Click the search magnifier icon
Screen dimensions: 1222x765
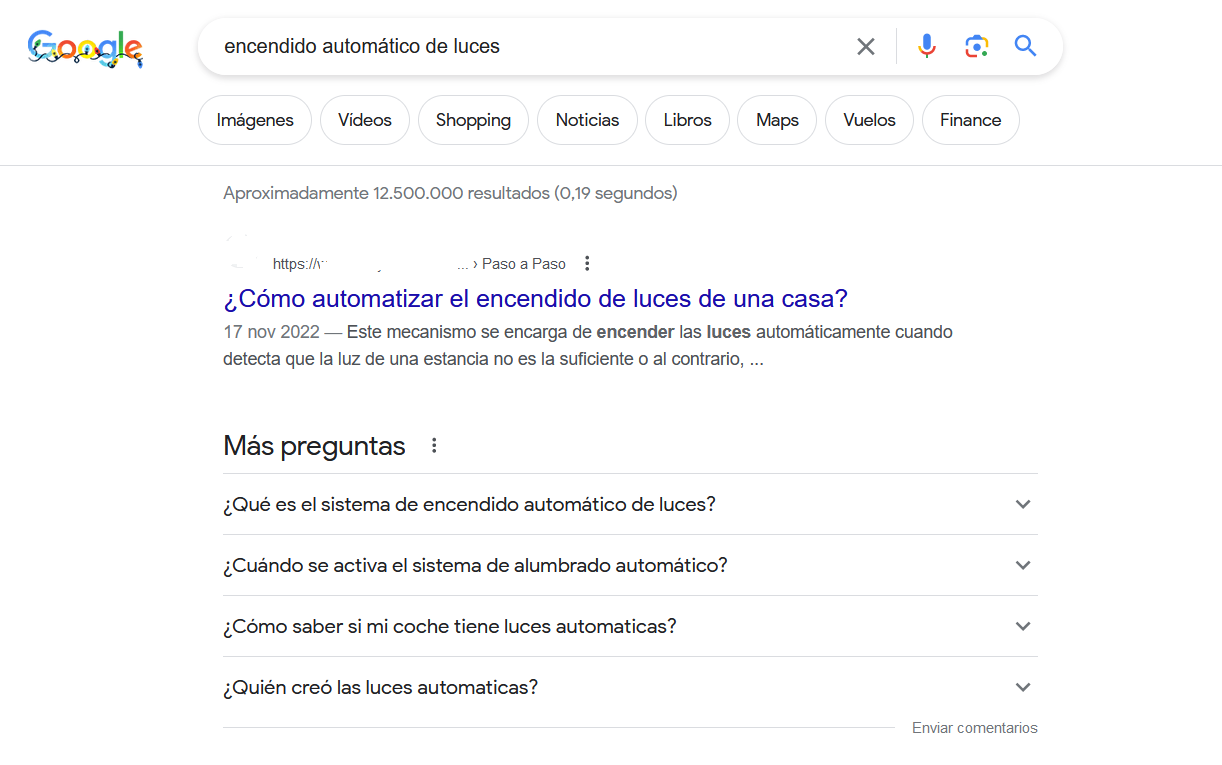(x=1025, y=46)
